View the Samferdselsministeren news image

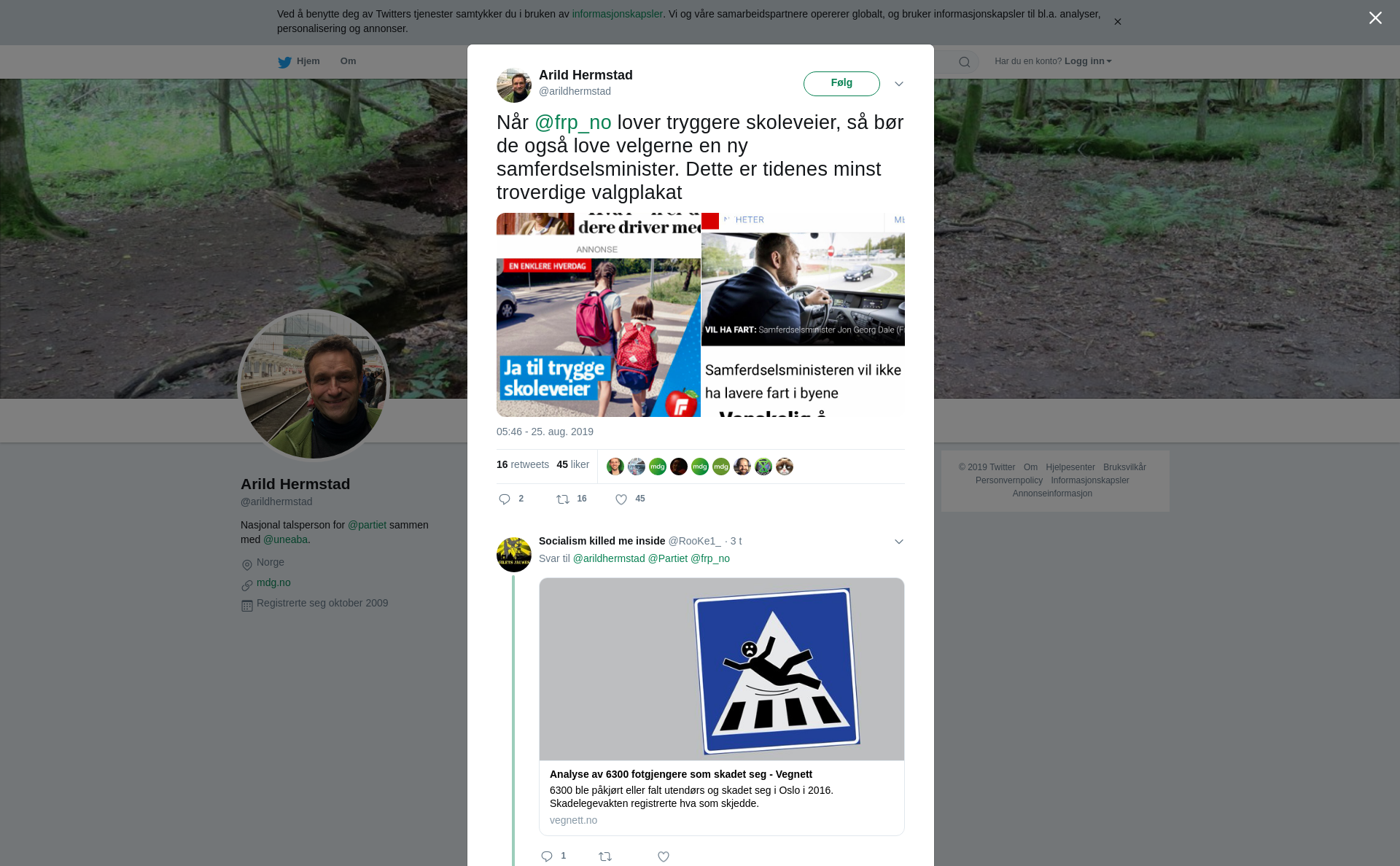click(803, 315)
